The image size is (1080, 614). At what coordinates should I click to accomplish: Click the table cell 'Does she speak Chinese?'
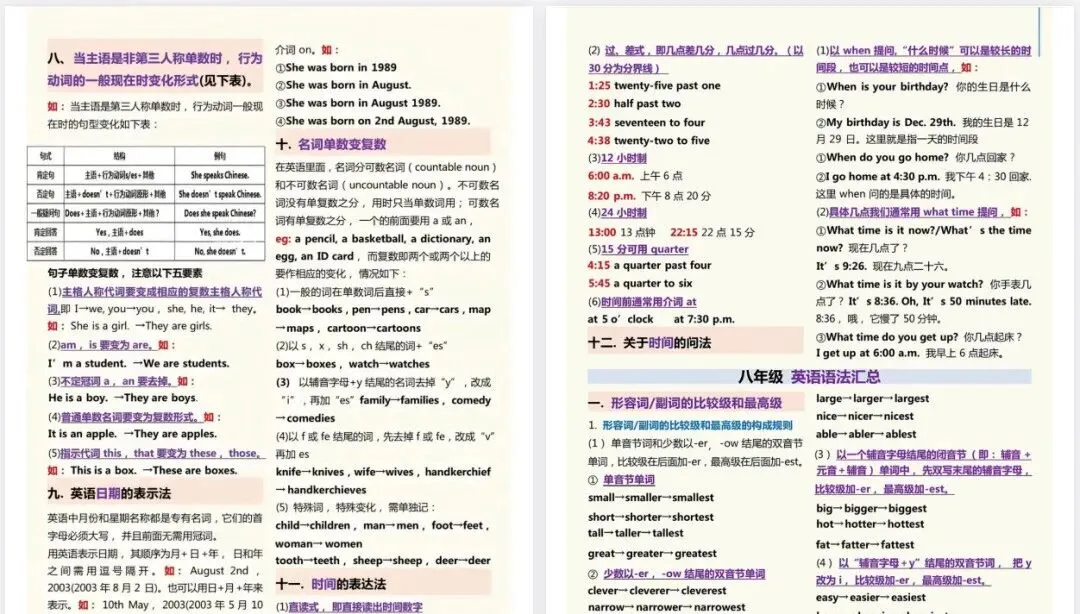220,213
